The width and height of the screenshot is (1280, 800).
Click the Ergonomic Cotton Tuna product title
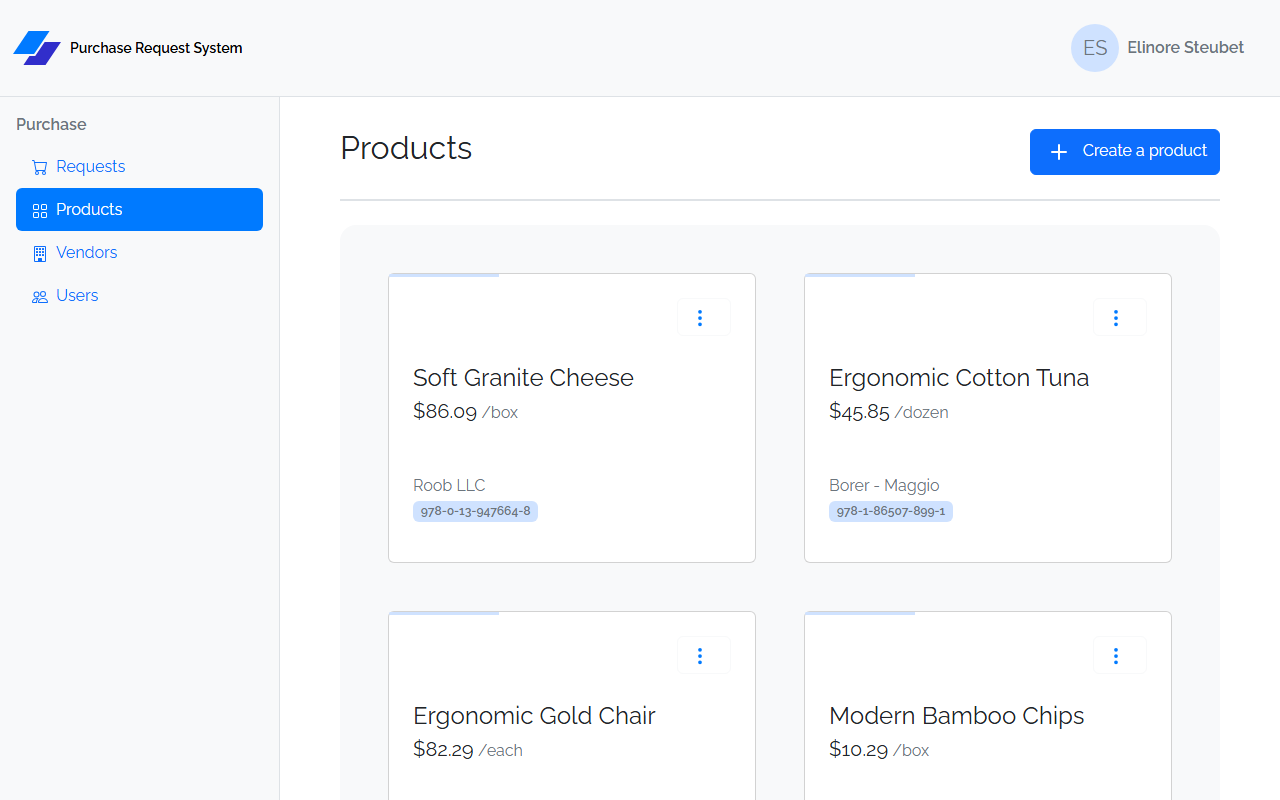click(959, 378)
